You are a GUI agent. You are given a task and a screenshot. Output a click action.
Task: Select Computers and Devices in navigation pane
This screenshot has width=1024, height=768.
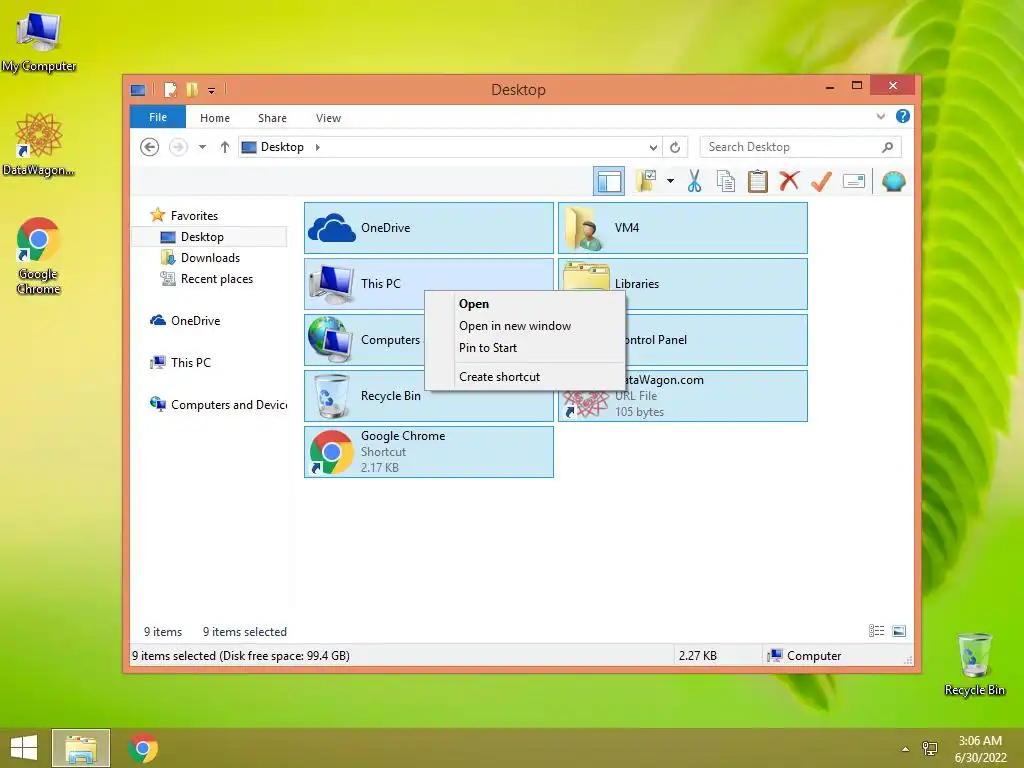point(218,405)
